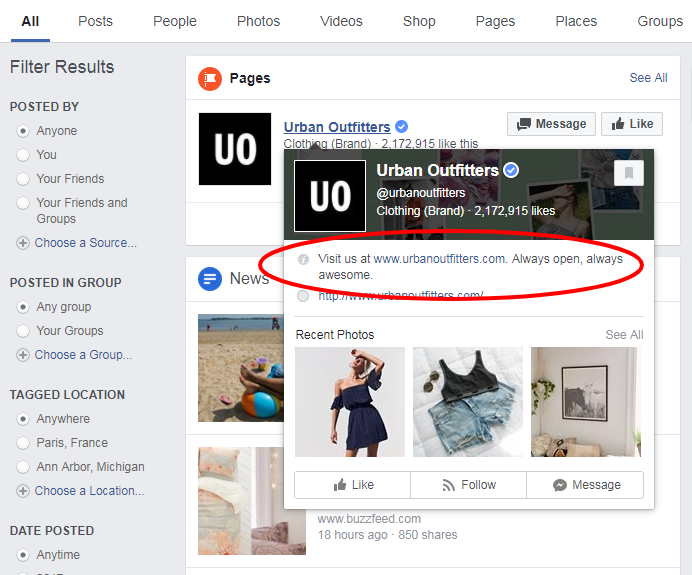Screen dimensions: 692x575
Task: Open the denim shorts recent photo
Action: [x=468, y=402]
